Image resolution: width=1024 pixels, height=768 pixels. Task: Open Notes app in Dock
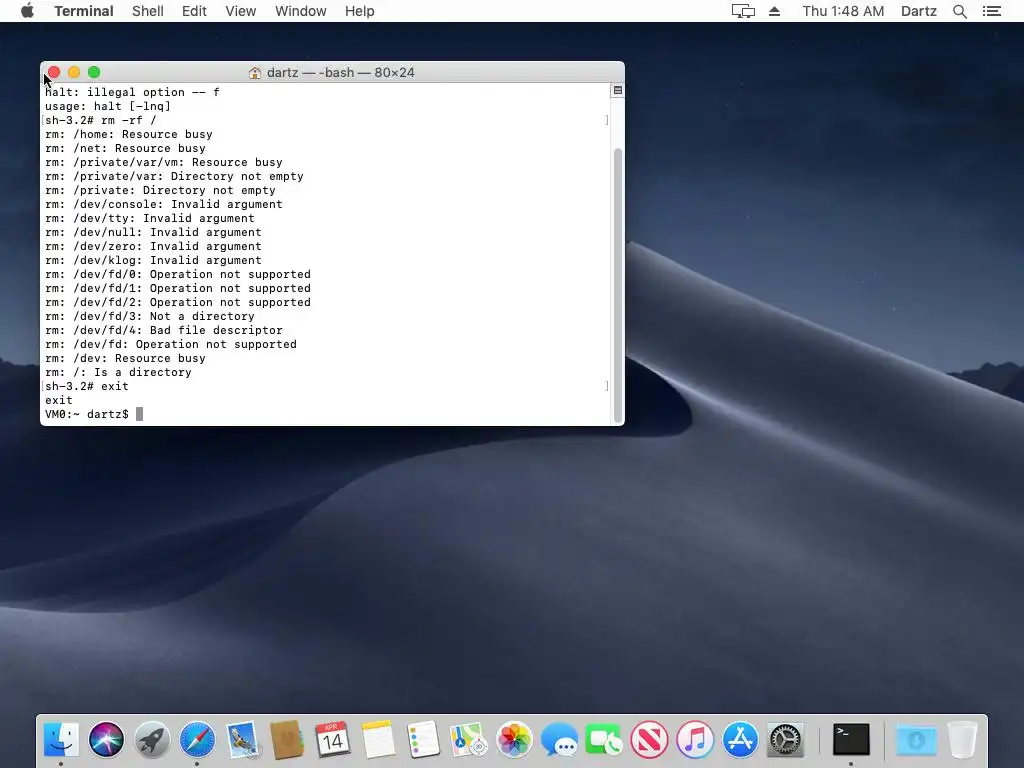[x=378, y=740]
